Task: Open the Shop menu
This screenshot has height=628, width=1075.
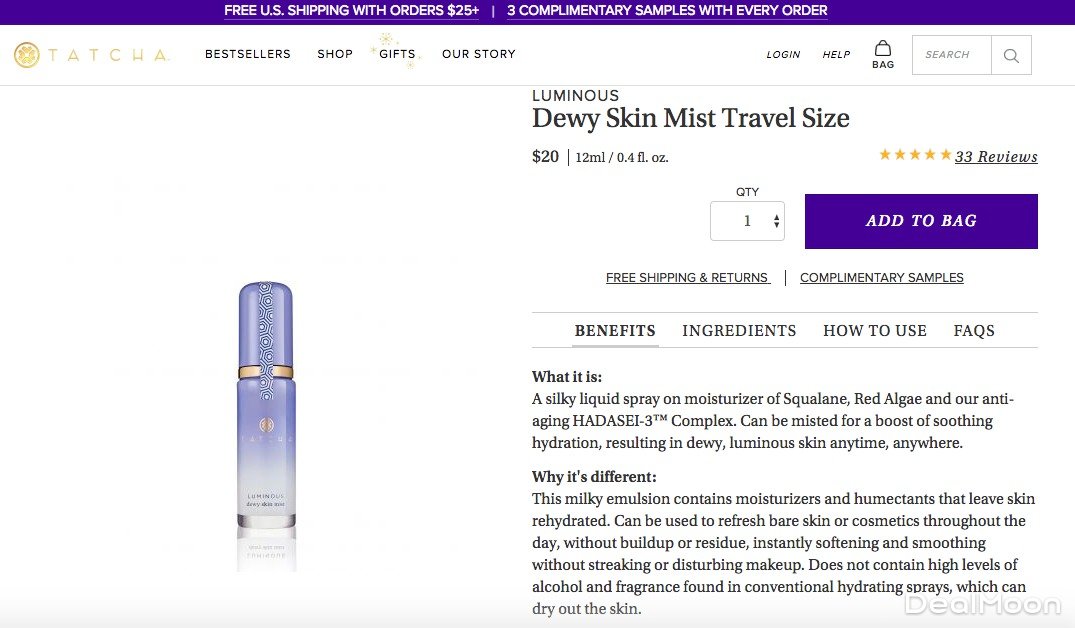Action: point(335,54)
